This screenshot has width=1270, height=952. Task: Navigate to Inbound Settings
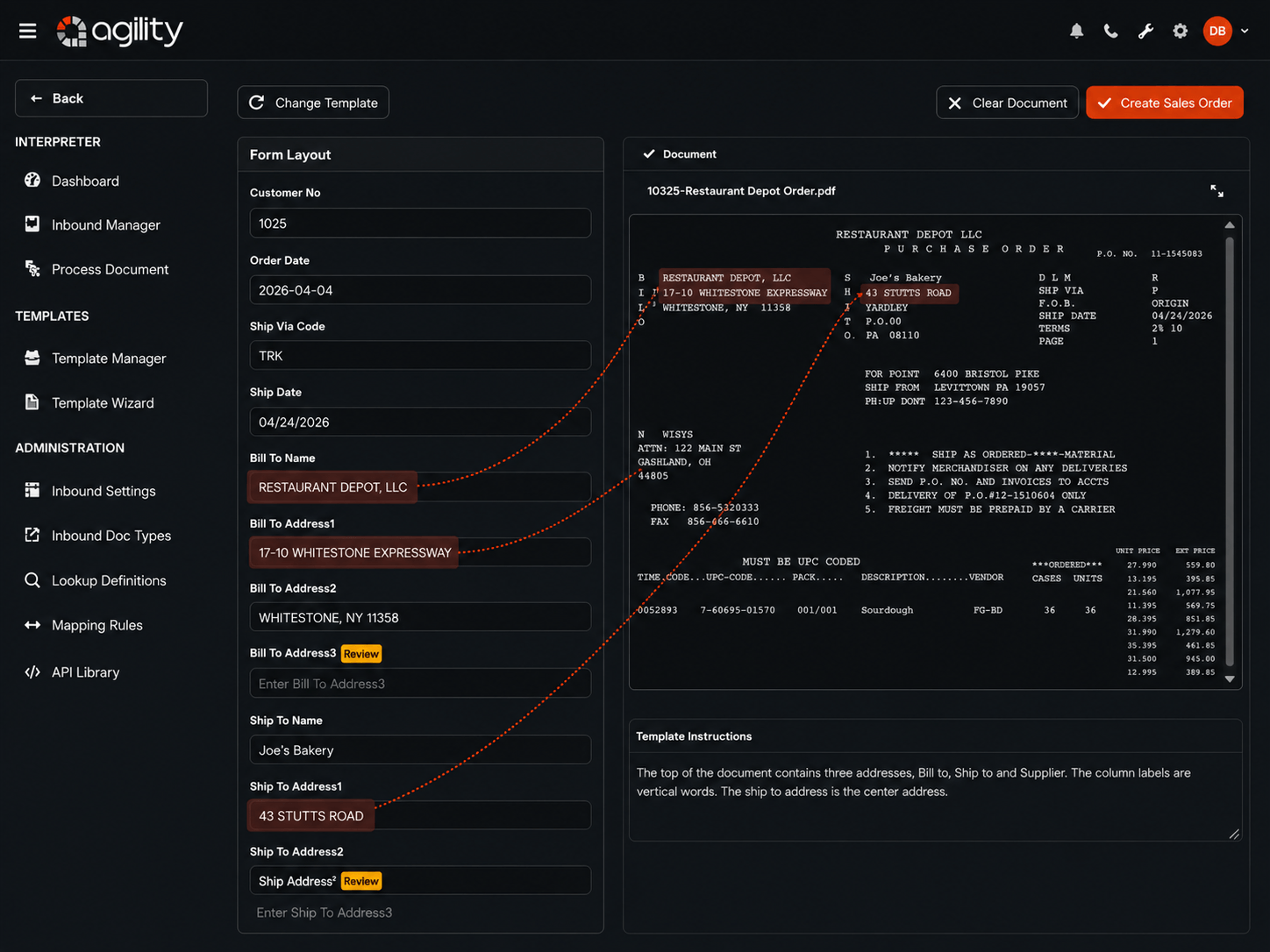point(103,491)
